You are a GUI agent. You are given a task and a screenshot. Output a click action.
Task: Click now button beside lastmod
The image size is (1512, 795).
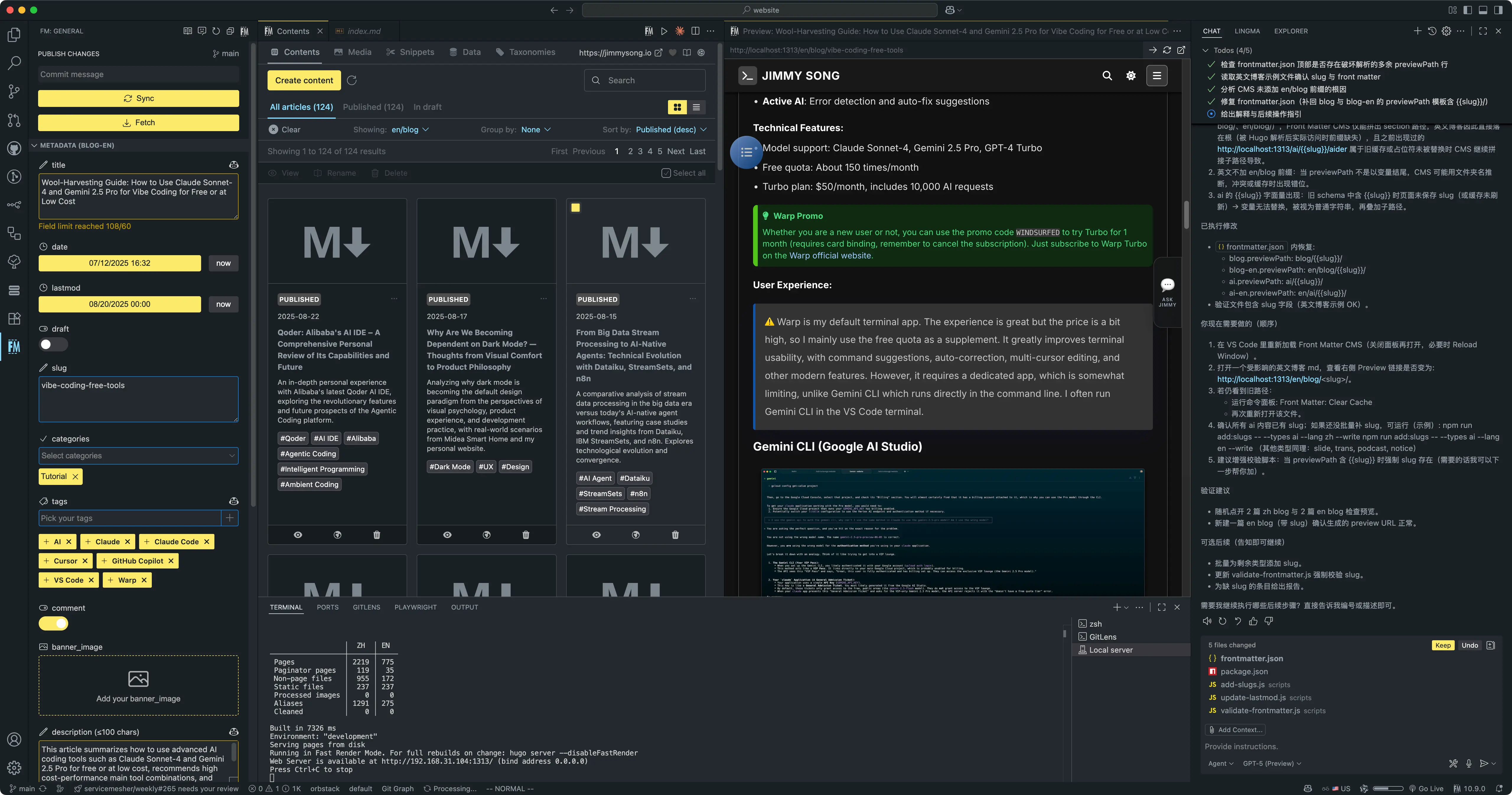click(x=224, y=305)
